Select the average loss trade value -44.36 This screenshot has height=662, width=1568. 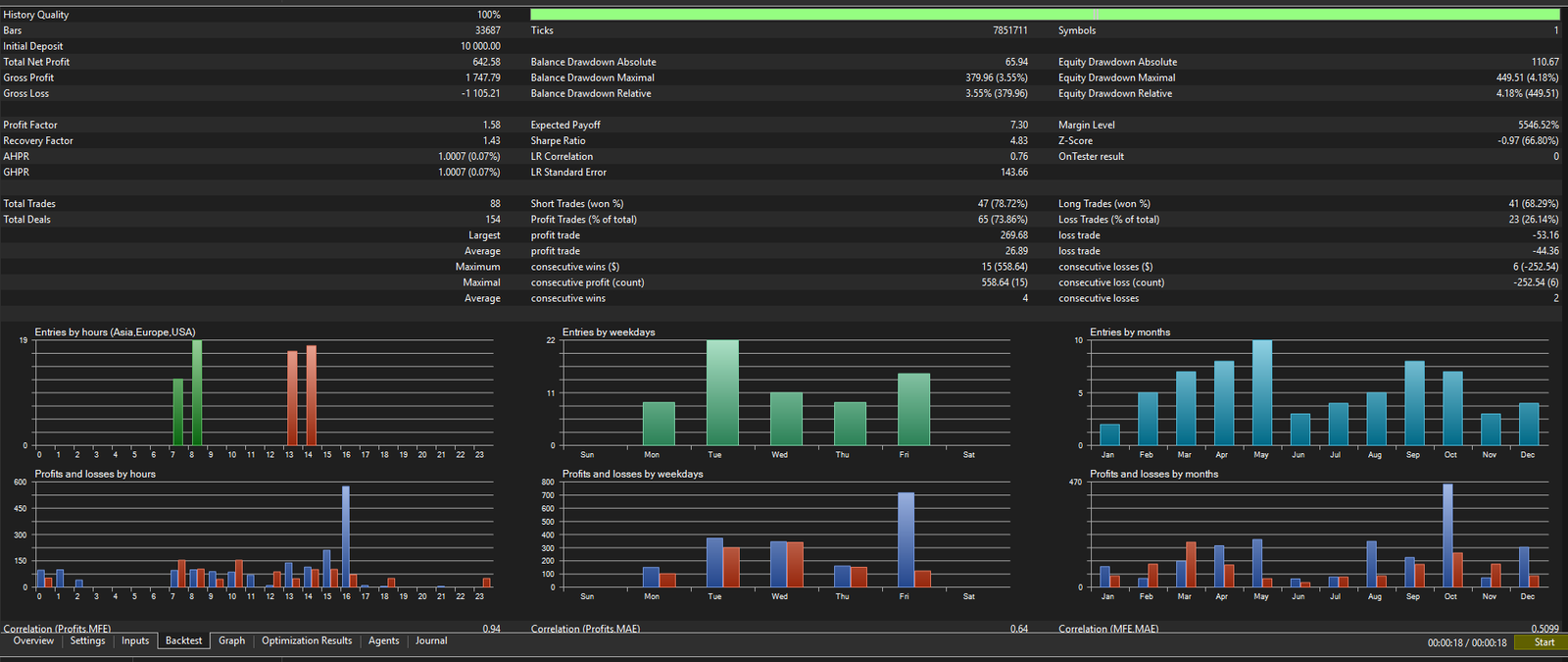point(1545,251)
